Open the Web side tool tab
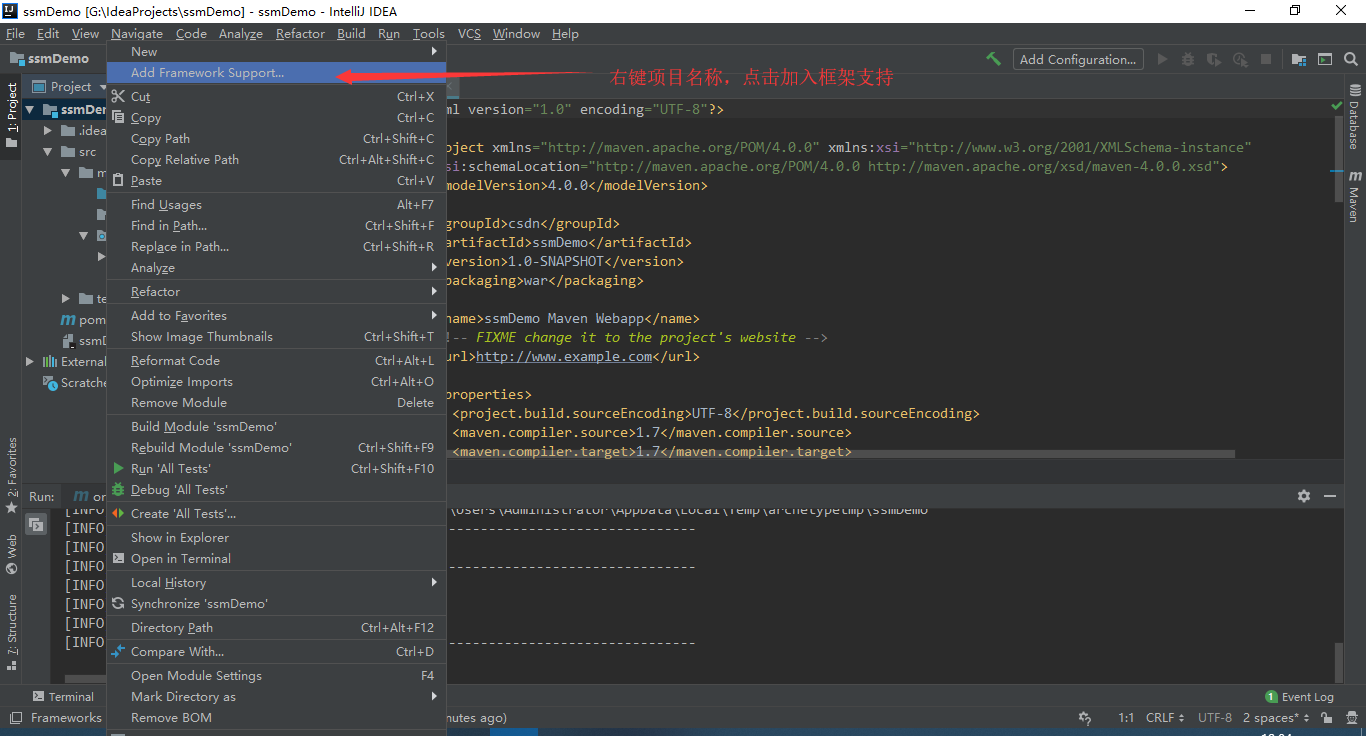 pos(12,553)
